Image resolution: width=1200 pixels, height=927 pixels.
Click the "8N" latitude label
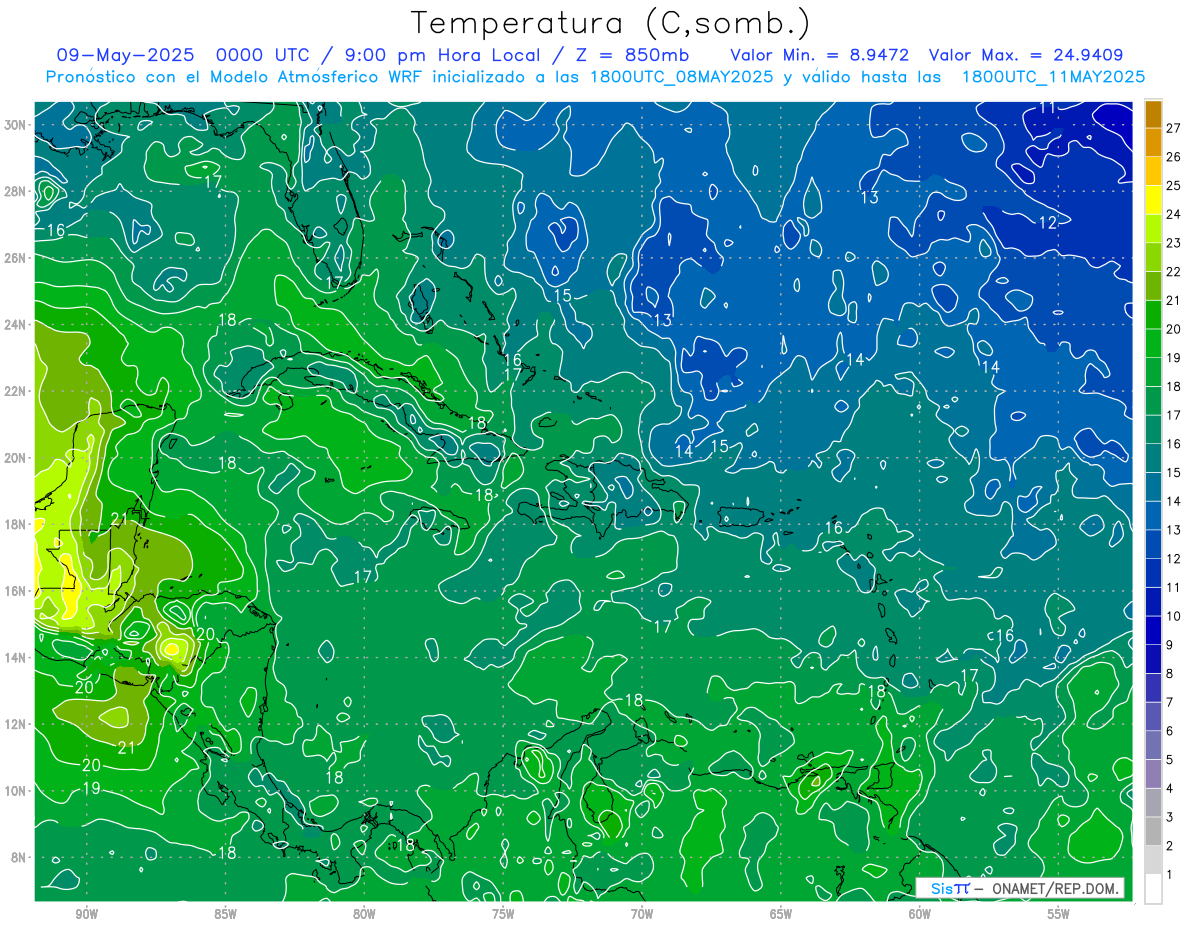20,857
